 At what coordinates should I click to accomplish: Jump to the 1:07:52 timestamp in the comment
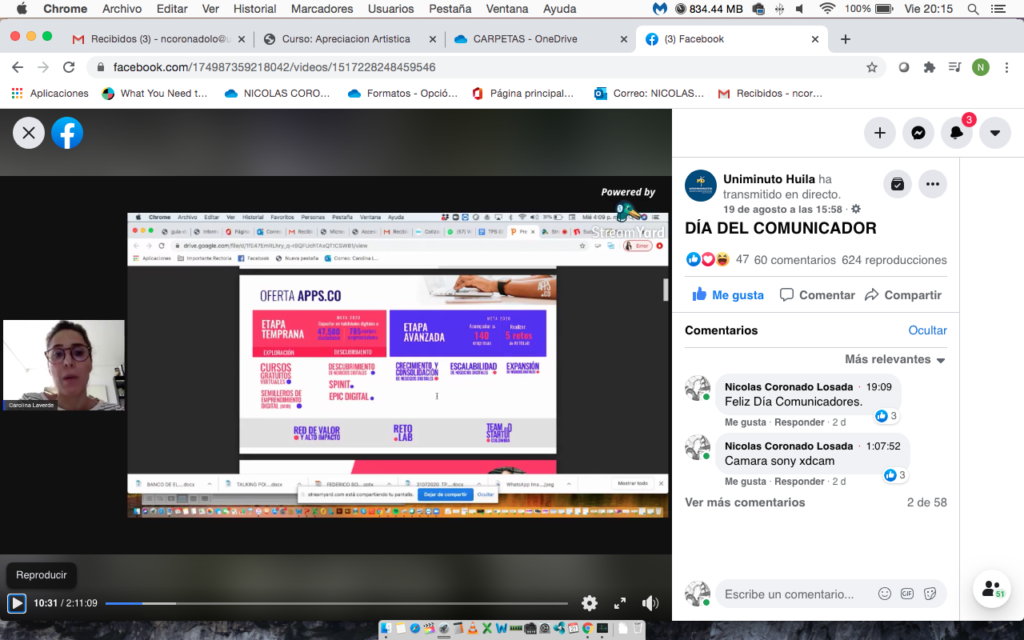tap(883, 446)
